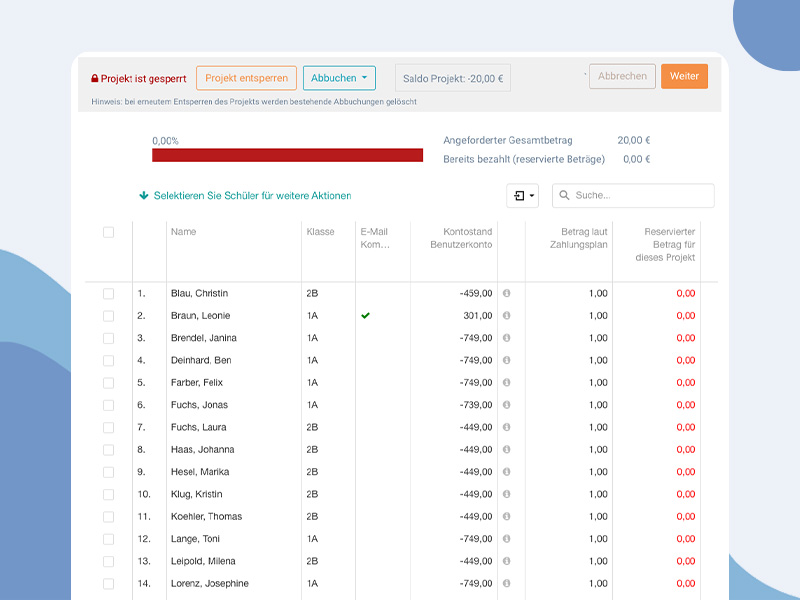View info icon for Klug, Kristin
This screenshot has width=800, height=600.
506,494
